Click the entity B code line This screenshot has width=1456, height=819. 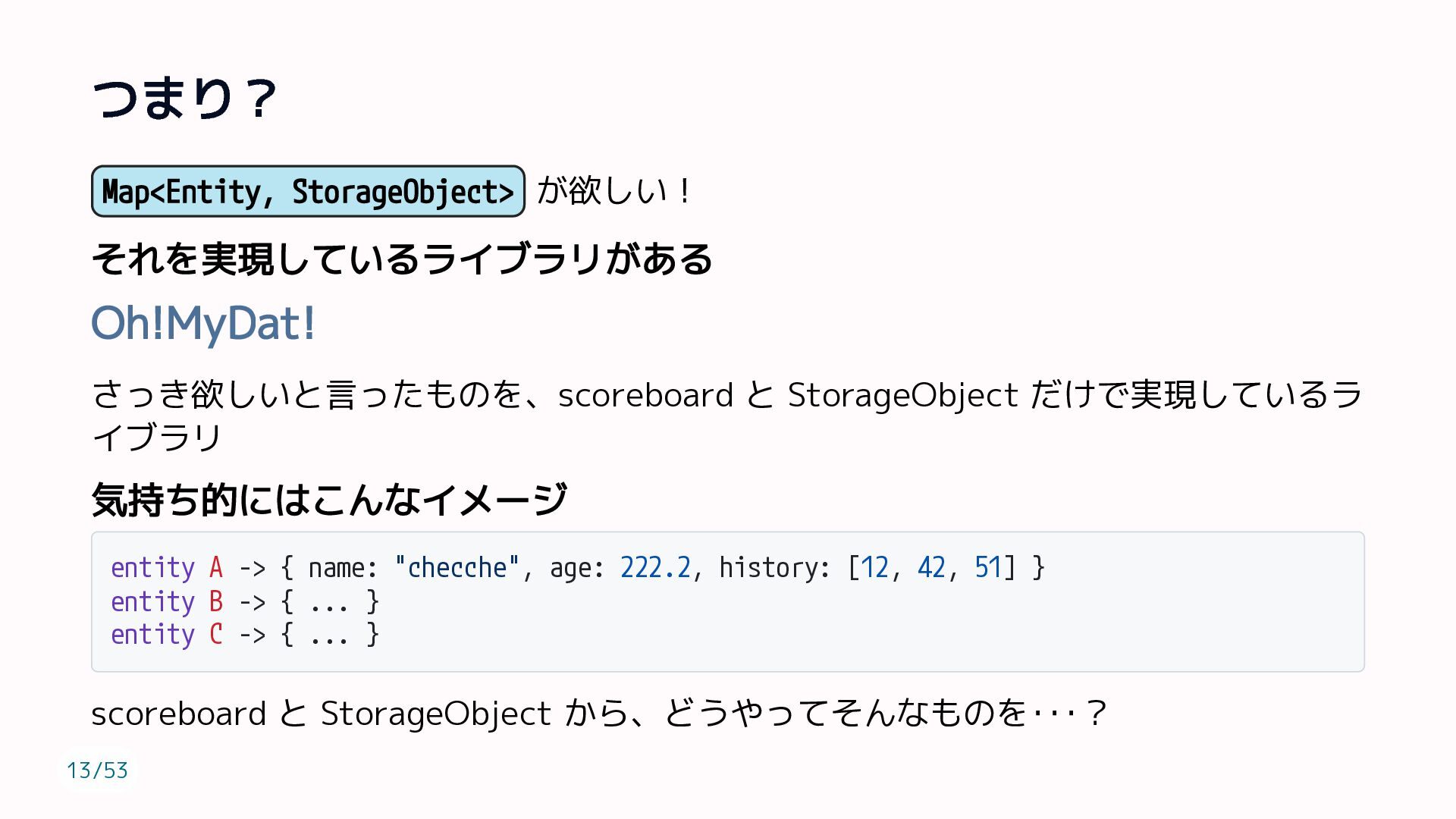coord(244,601)
